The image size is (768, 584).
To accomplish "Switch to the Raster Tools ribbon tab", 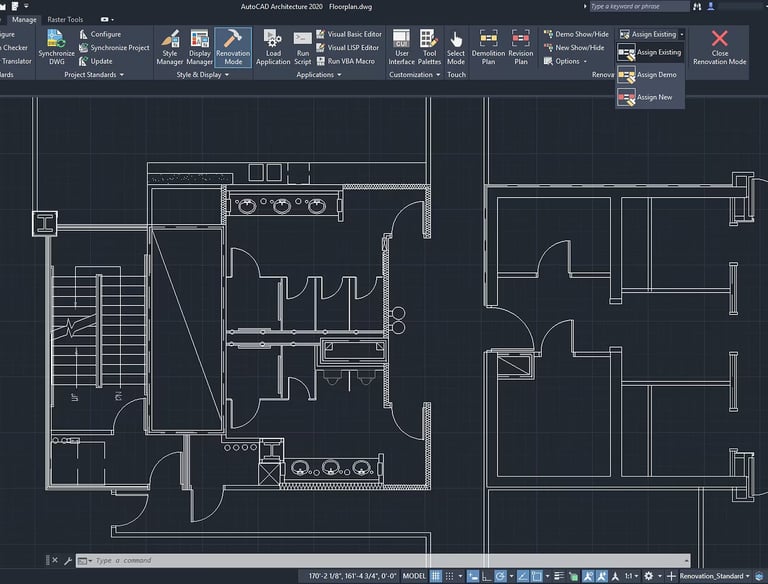I will point(65,20).
